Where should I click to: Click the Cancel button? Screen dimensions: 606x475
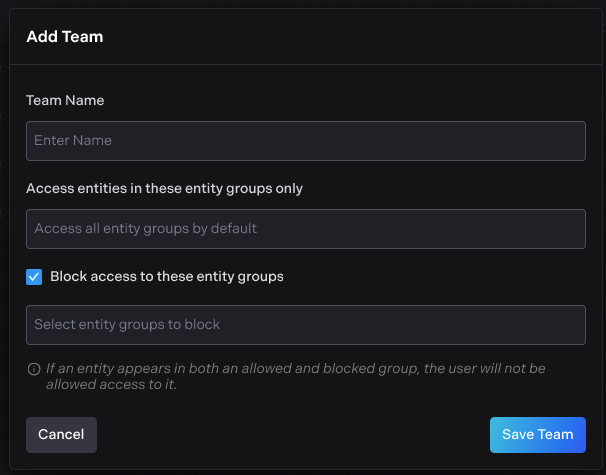pyautogui.click(x=61, y=435)
